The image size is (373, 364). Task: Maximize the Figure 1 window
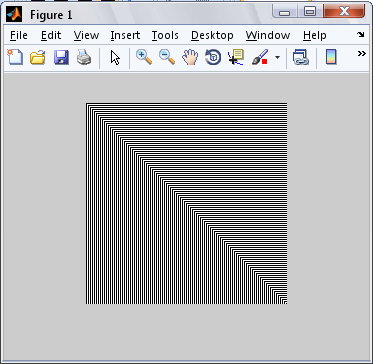(x=310, y=12)
